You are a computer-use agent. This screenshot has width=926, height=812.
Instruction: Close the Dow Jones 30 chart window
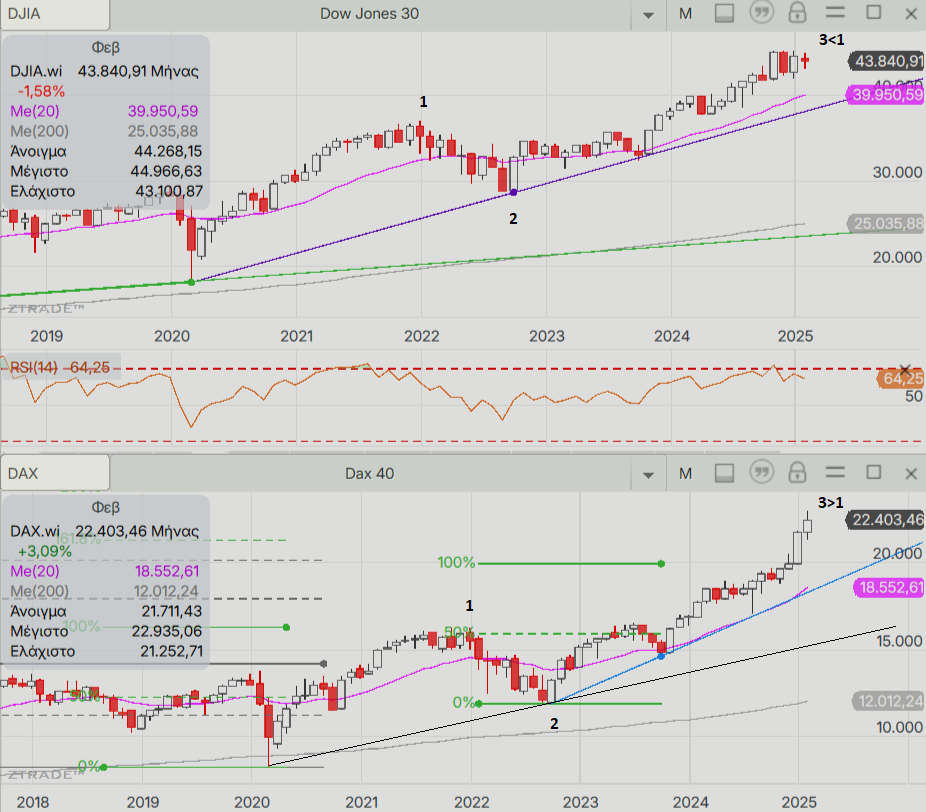(x=911, y=14)
